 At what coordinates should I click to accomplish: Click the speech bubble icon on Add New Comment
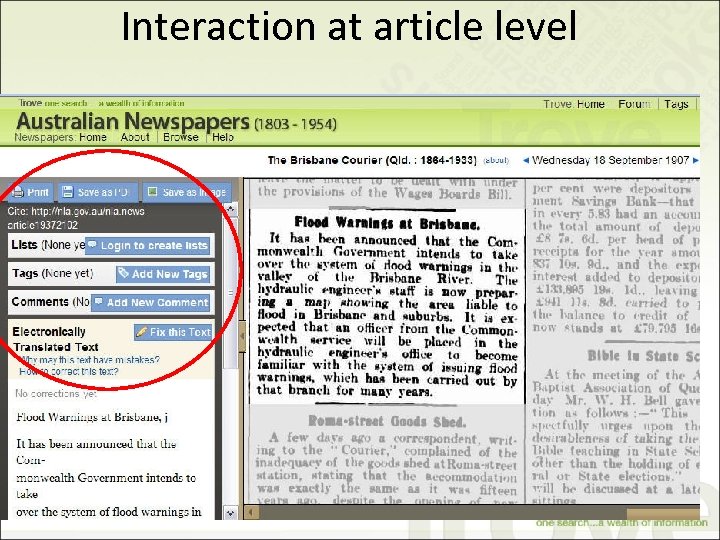(x=98, y=302)
